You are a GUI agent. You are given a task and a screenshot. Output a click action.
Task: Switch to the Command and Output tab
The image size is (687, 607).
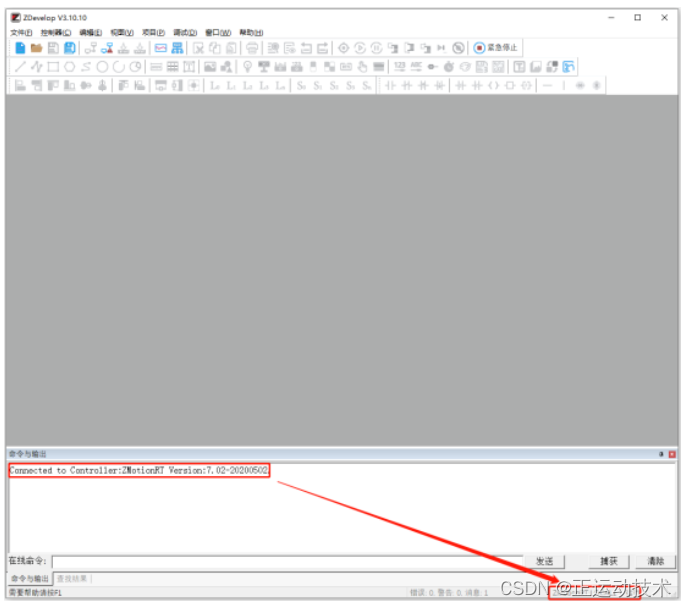point(29,579)
